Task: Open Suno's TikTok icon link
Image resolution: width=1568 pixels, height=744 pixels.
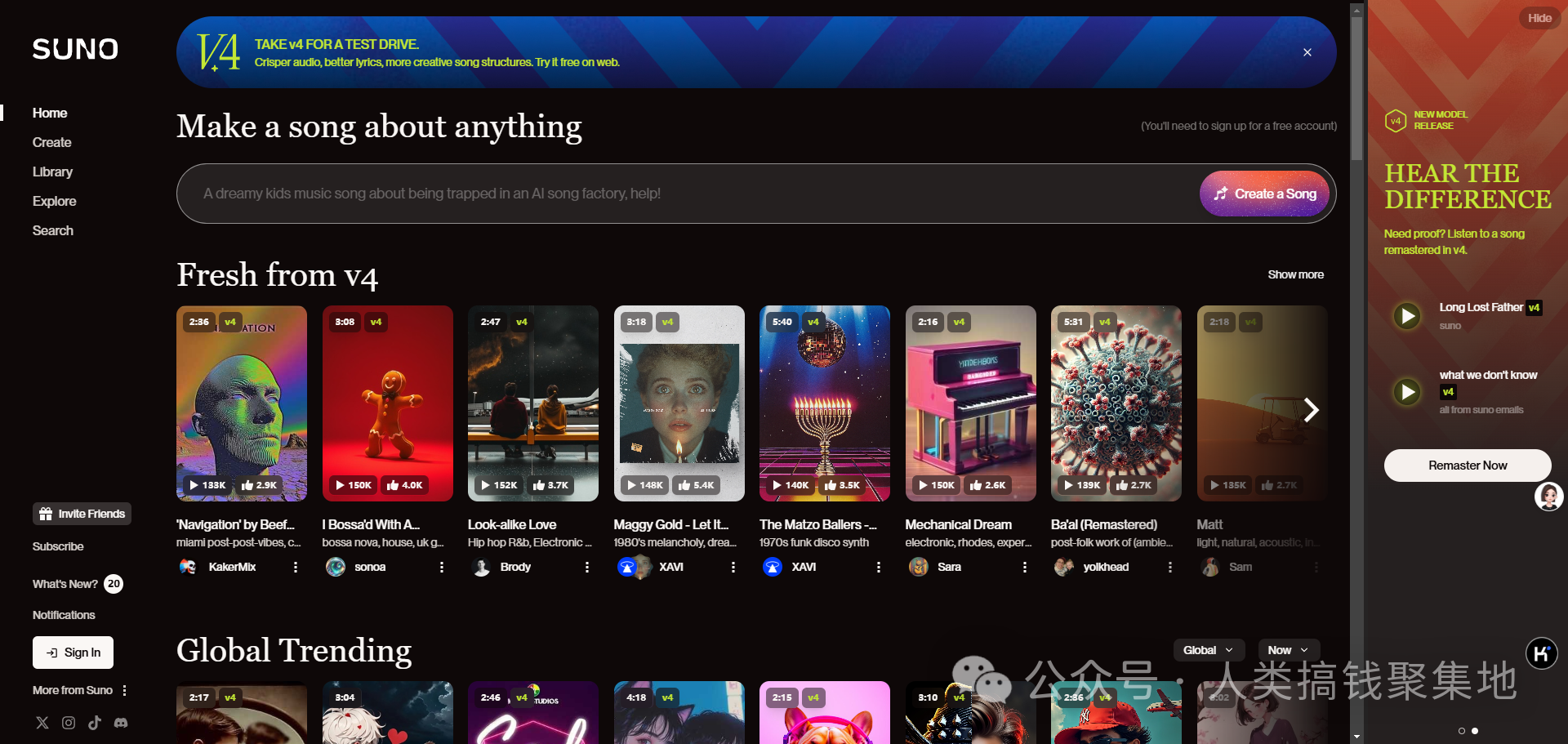Action: 95,723
